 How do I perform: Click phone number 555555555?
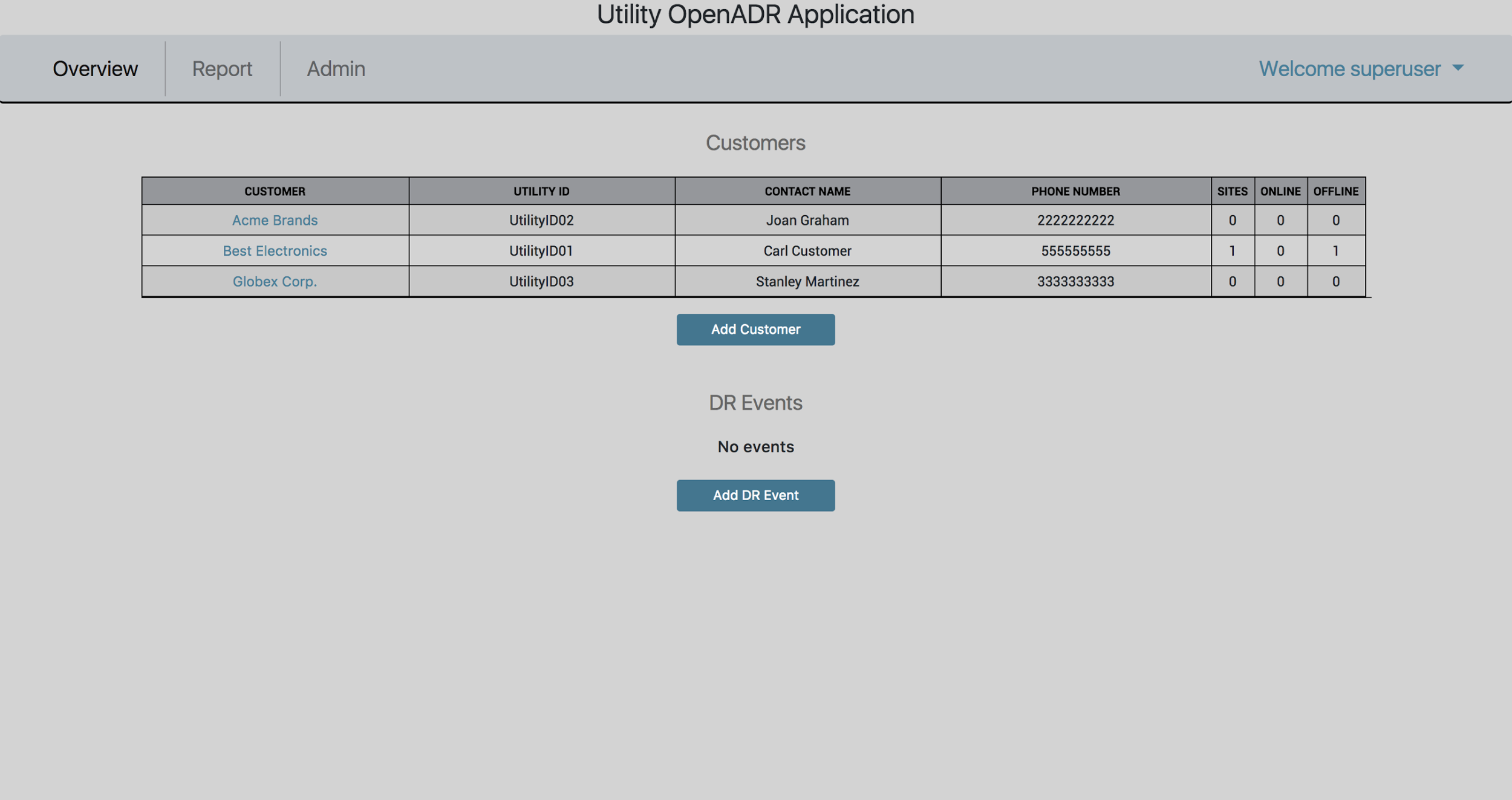(1075, 251)
